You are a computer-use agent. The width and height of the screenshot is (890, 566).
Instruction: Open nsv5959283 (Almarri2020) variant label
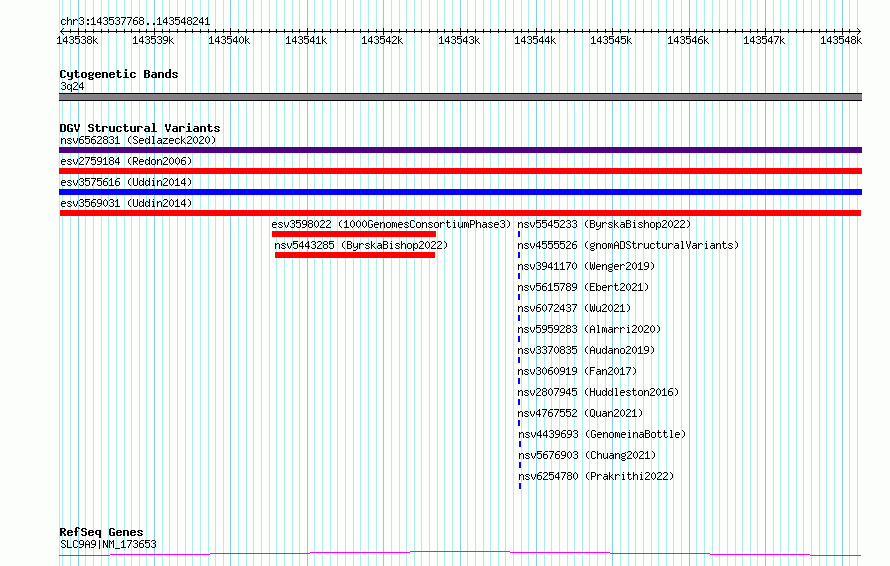[589, 329]
